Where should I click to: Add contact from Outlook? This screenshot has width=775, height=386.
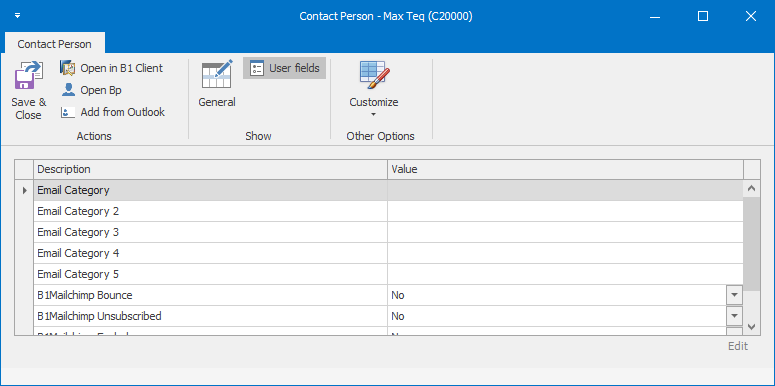click(x=113, y=112)
